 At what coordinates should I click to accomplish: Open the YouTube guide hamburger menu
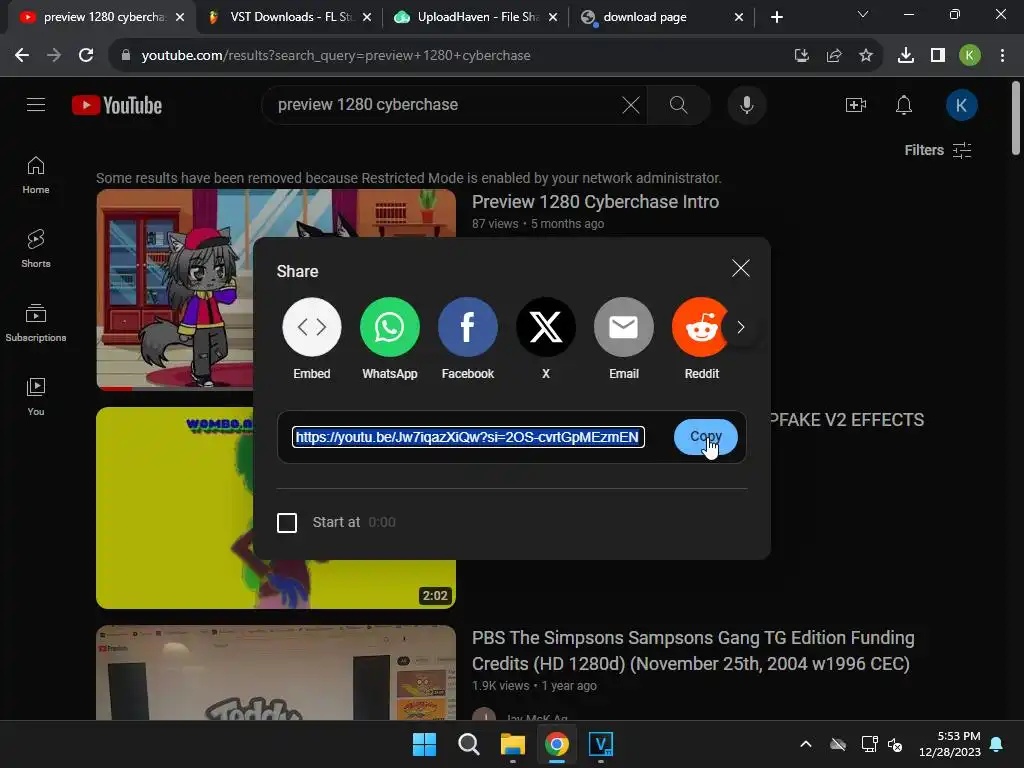[36, 104]
